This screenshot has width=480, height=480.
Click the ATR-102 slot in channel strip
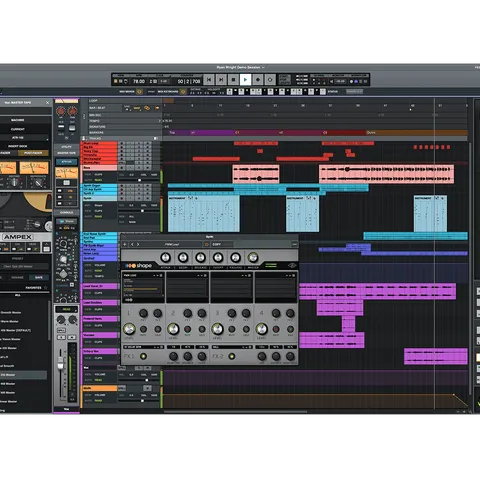click(67, 162)
